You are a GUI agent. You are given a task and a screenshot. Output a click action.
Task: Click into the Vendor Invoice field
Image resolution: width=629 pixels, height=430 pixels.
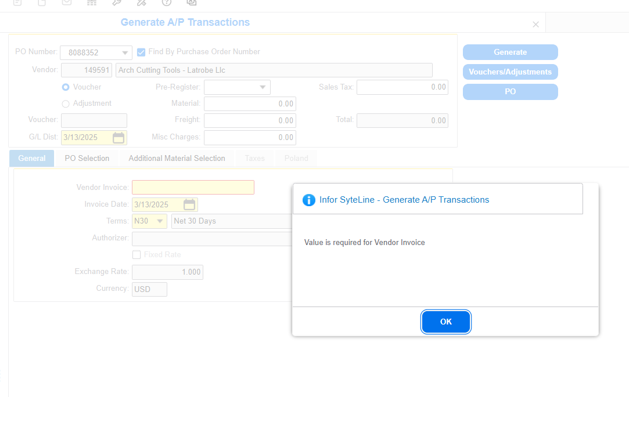click(x=193, y=188)
